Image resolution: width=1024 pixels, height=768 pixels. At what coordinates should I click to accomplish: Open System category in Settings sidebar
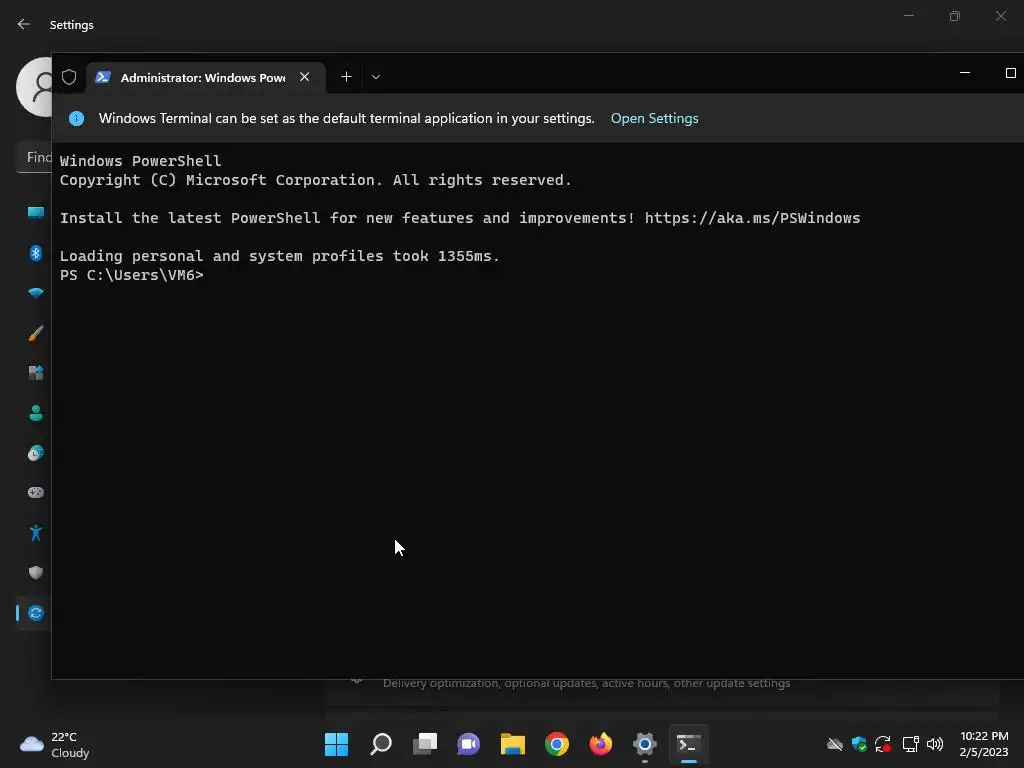tap(36, 213)
